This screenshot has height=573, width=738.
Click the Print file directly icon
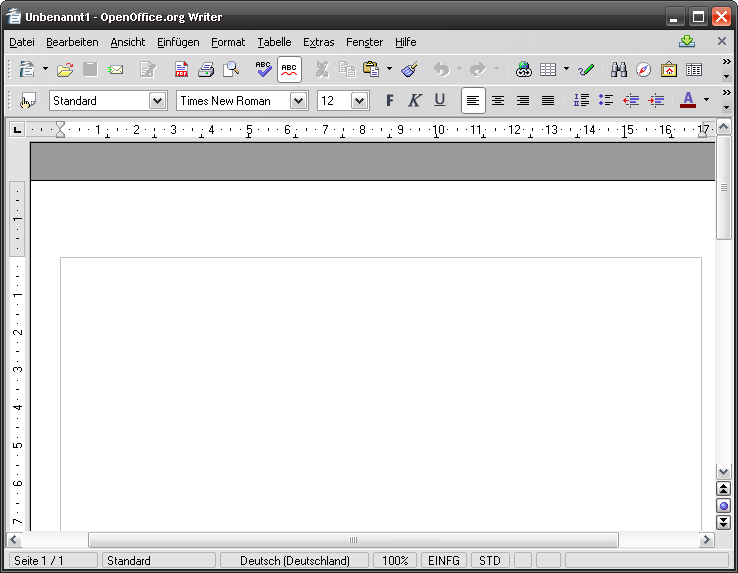click(206, 70)
